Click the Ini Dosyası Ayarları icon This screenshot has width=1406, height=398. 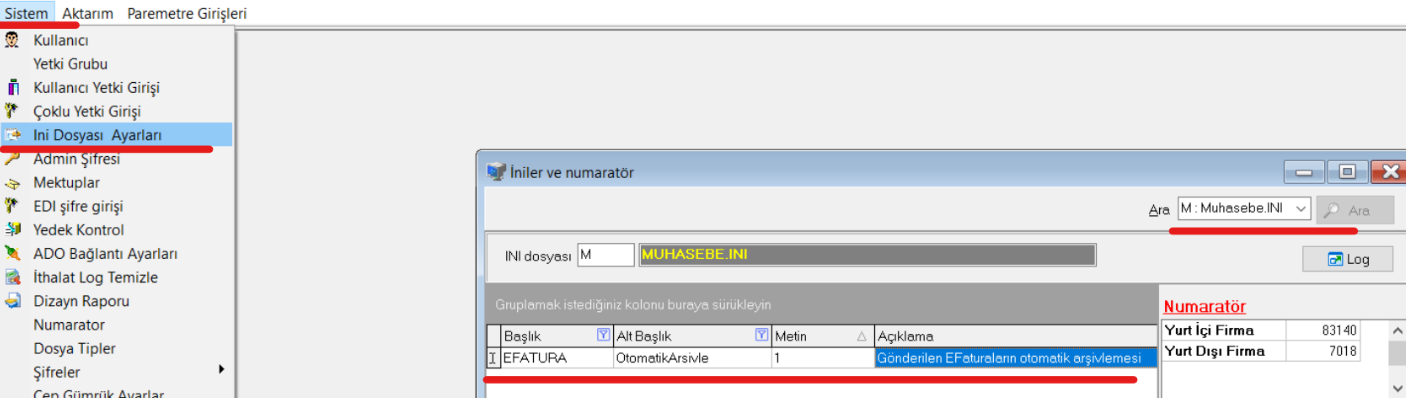pyautogui.click(x=13, y=135)
